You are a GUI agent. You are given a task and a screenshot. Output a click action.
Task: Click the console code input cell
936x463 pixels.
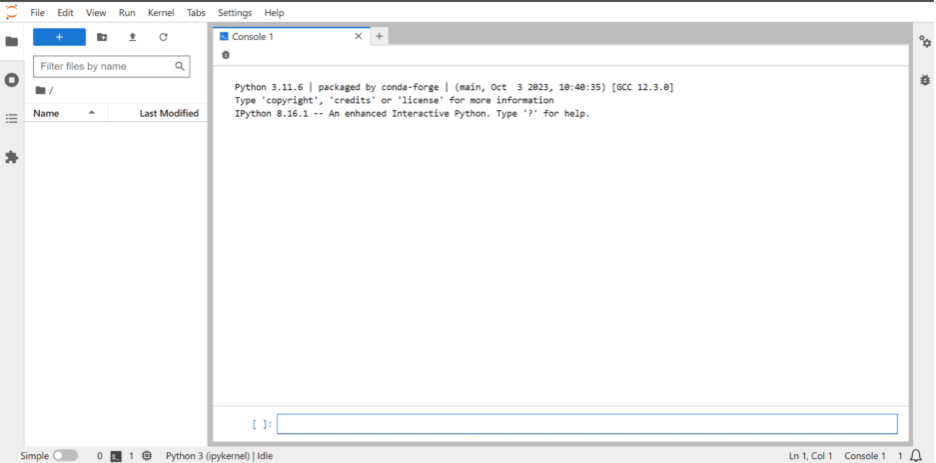click(x=587, y=424)
